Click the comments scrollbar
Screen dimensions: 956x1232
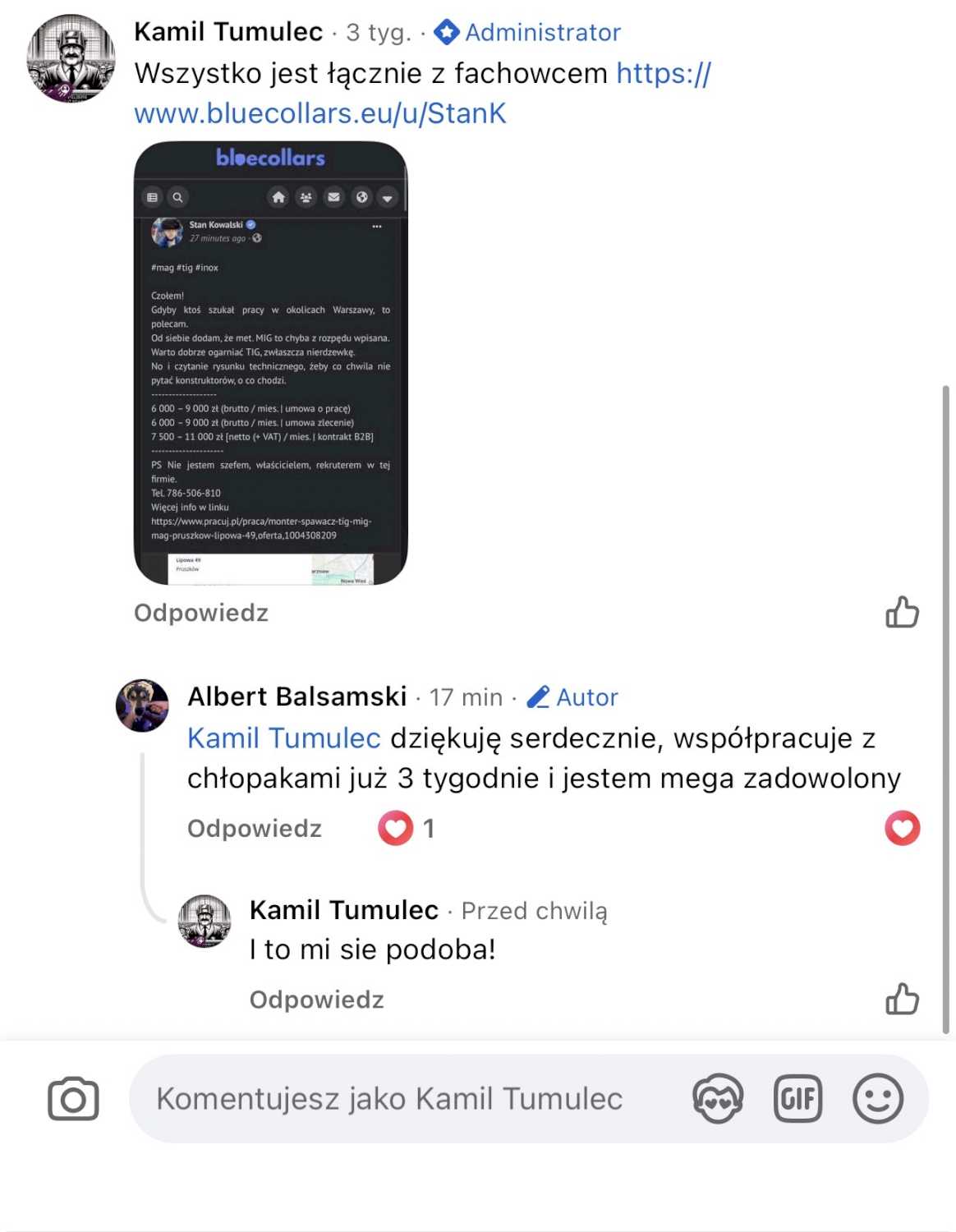(945, 710)
